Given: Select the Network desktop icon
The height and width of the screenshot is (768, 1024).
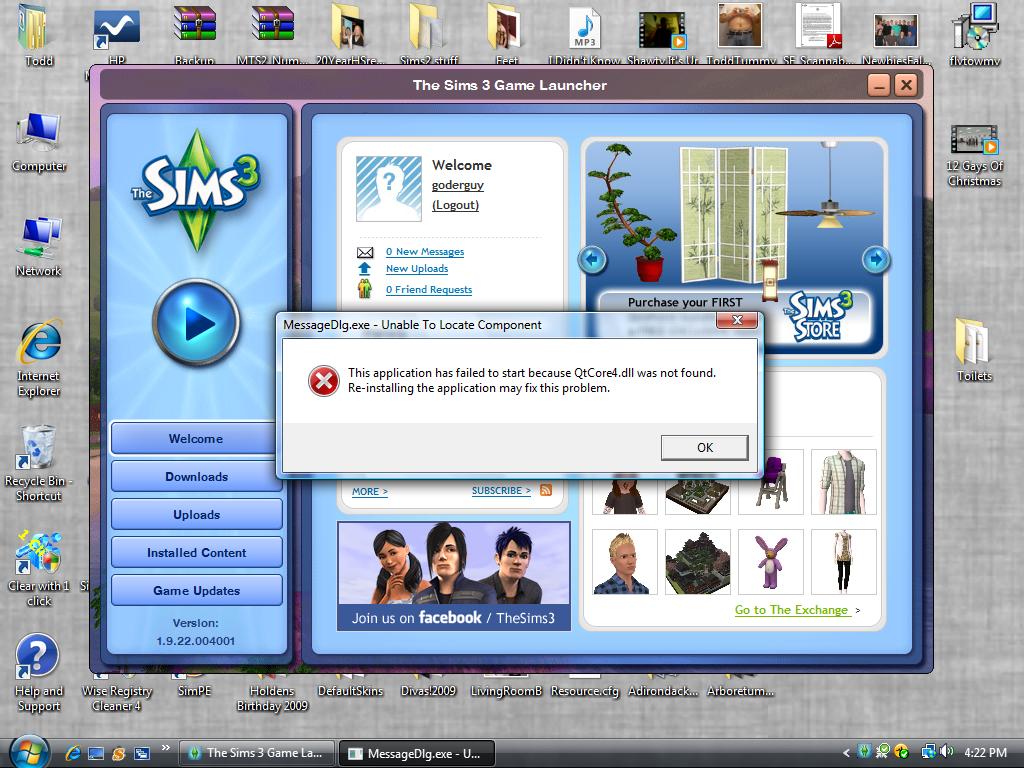Looking at the screenshot, I should [39, 248].
